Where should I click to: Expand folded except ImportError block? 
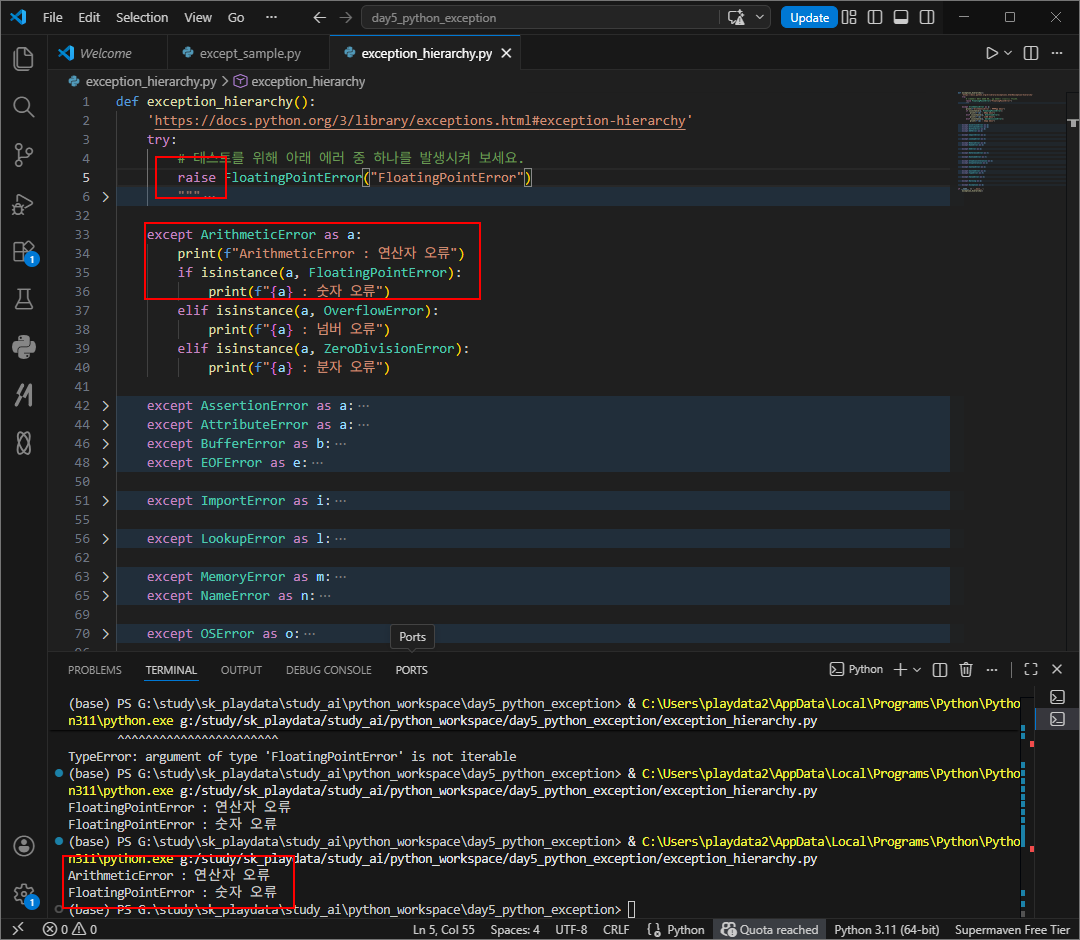pyautogui.click(x=105, y=501)
